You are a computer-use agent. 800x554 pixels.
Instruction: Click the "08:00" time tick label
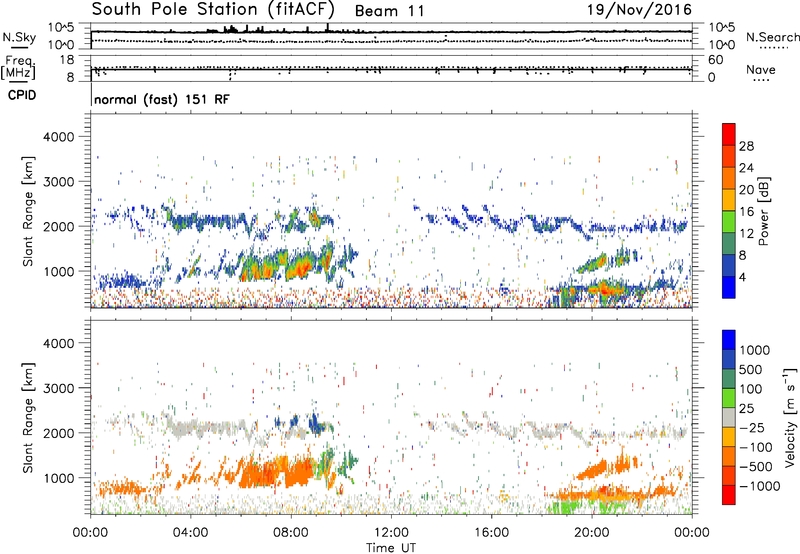click(x=291, y=533)
